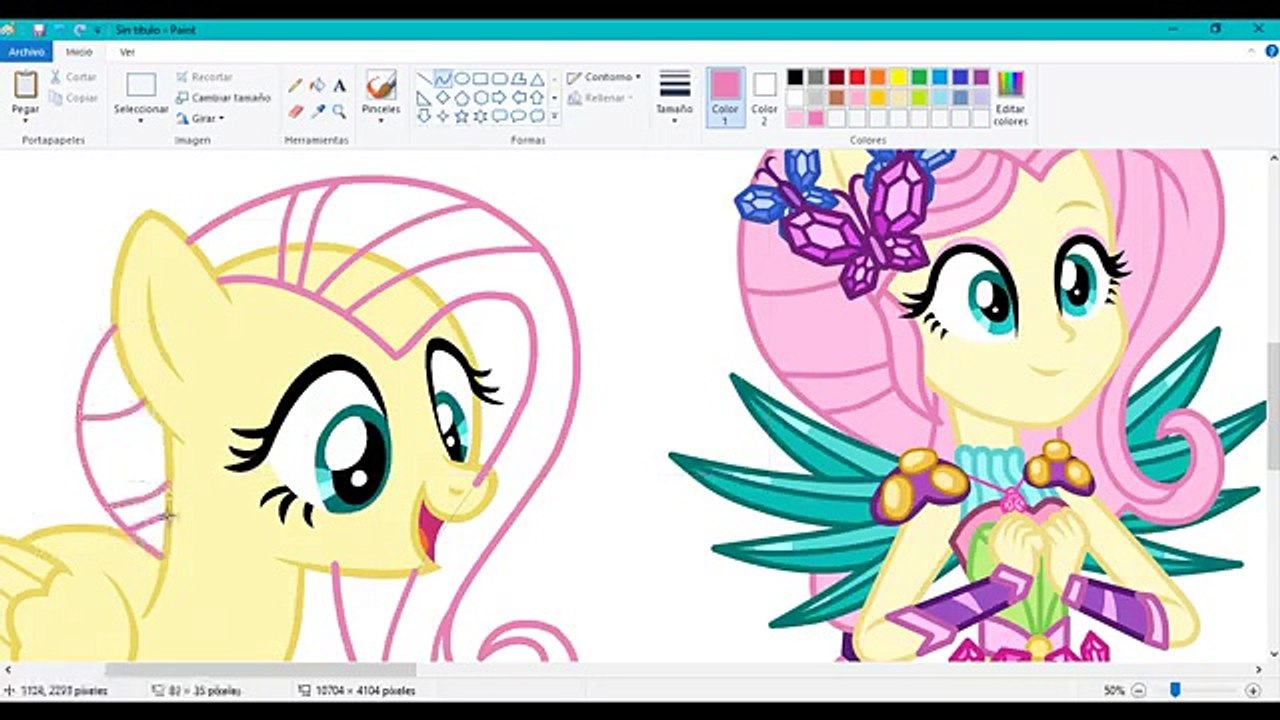Switch to the Ver tab

[127, 52]
